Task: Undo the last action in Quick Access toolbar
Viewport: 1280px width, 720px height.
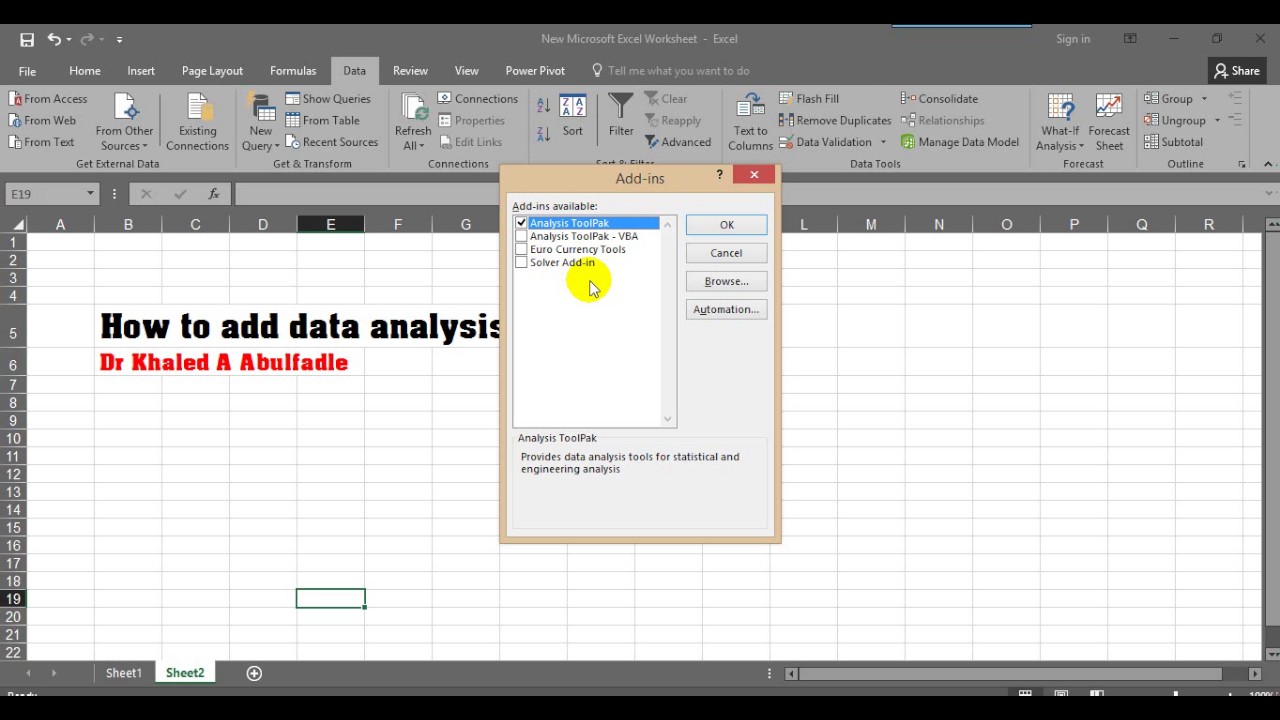Action: coord(54,40)
